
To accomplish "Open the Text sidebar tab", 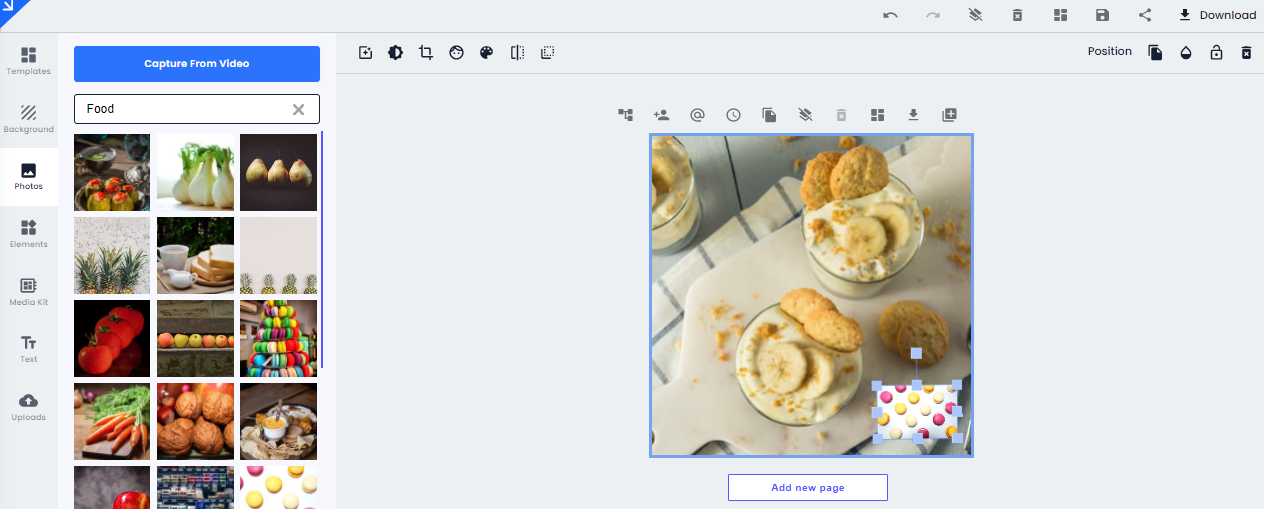I will coord(29,349).
